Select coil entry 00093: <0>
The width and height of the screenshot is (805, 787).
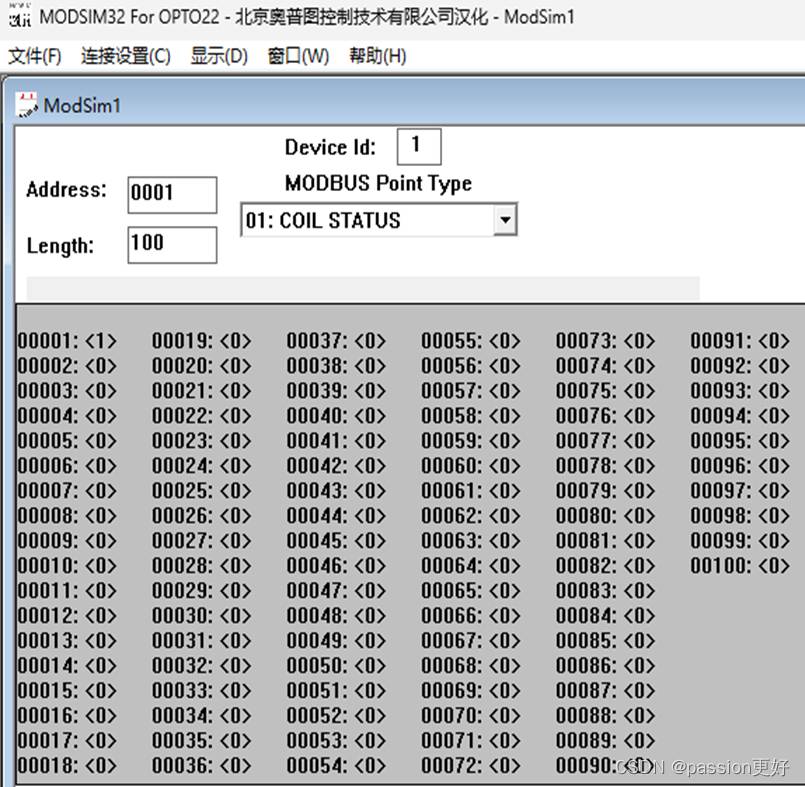[740, 391]
